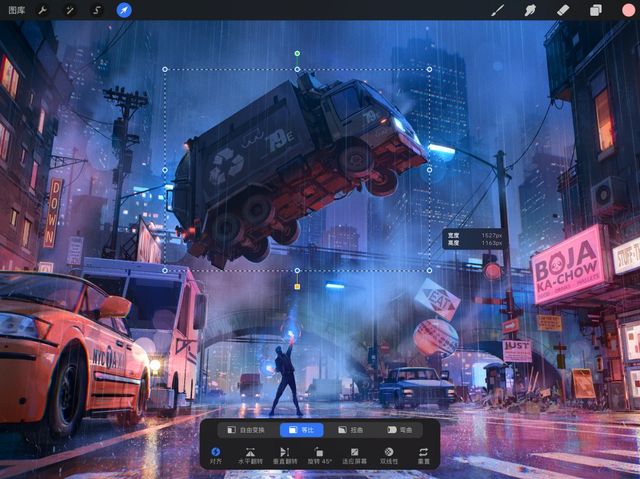
Task: Click the left-middle bounding box handle
Action: pos(165,170)
